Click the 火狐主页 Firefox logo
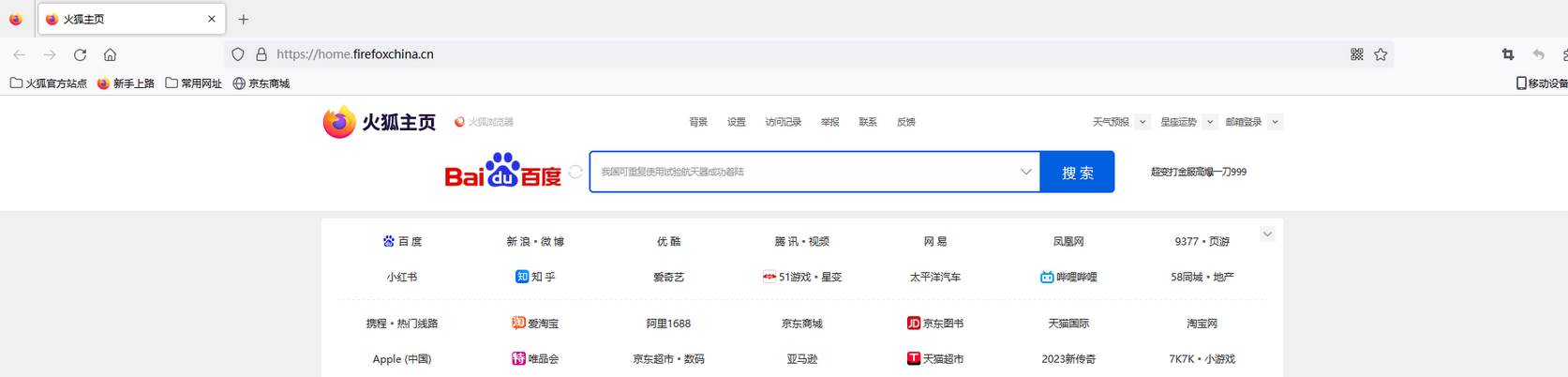1568x377 pixels. tap(380, 122)
